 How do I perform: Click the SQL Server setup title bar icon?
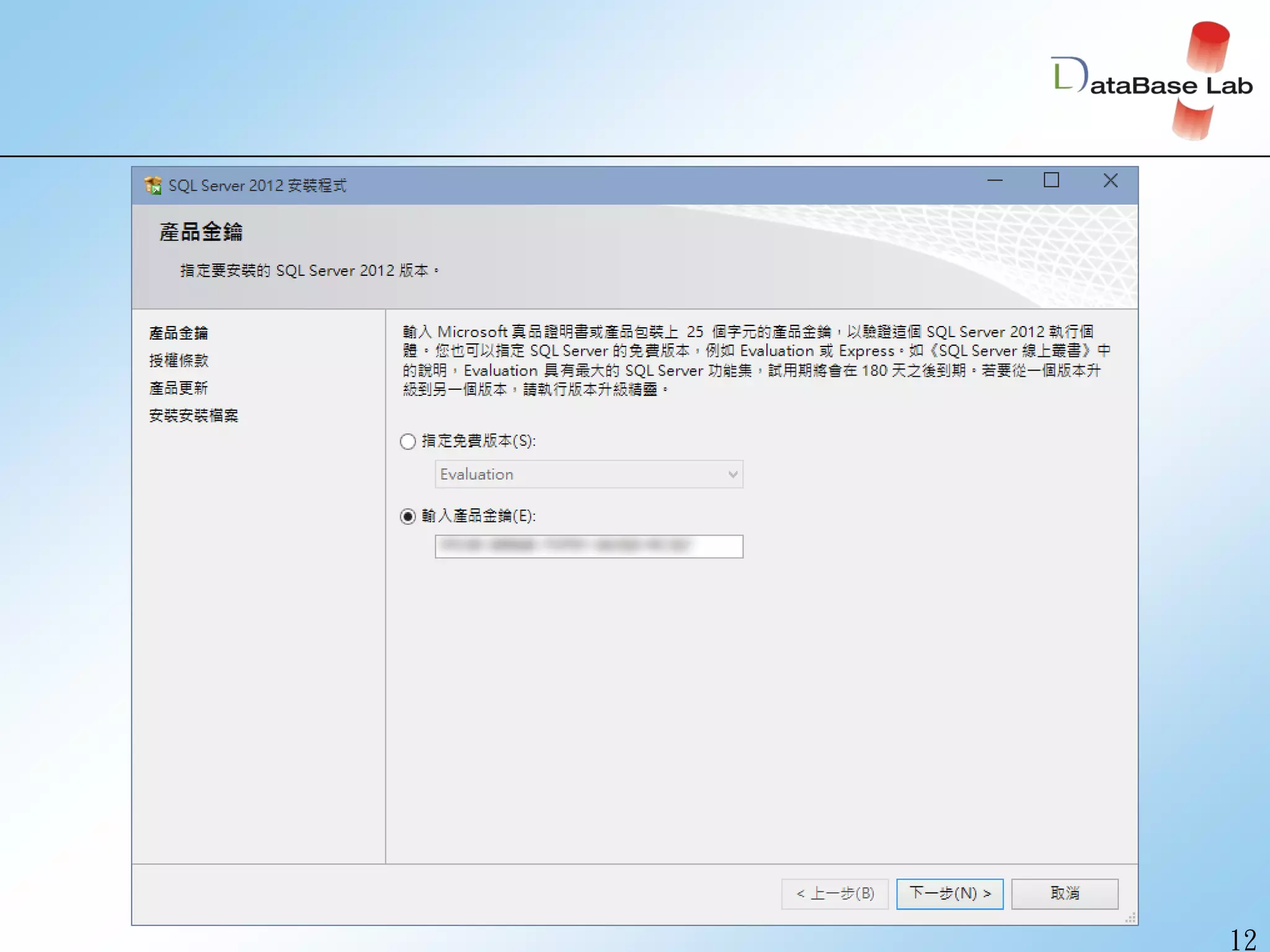(x=153, y=185)
